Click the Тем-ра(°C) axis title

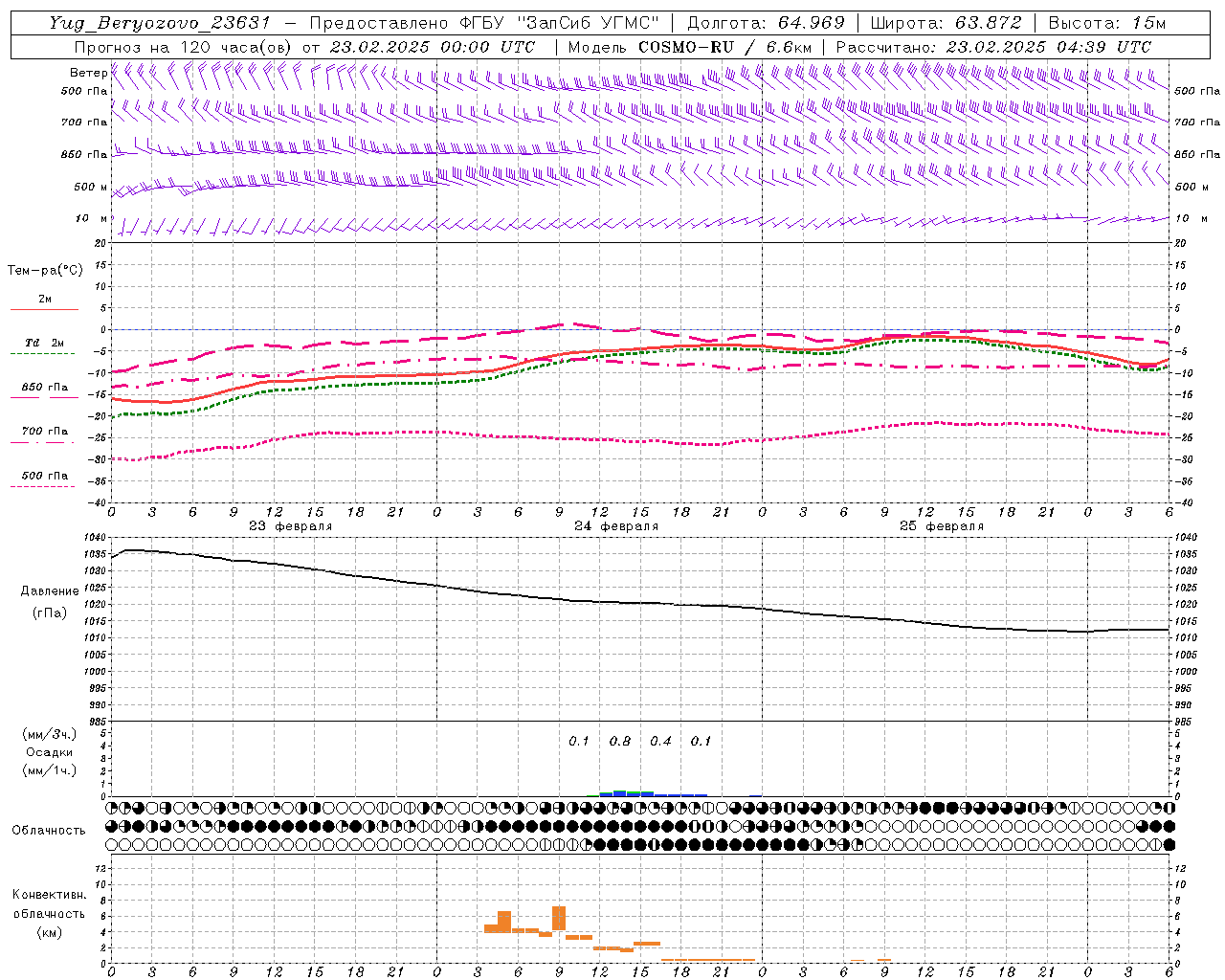[45, 270]
